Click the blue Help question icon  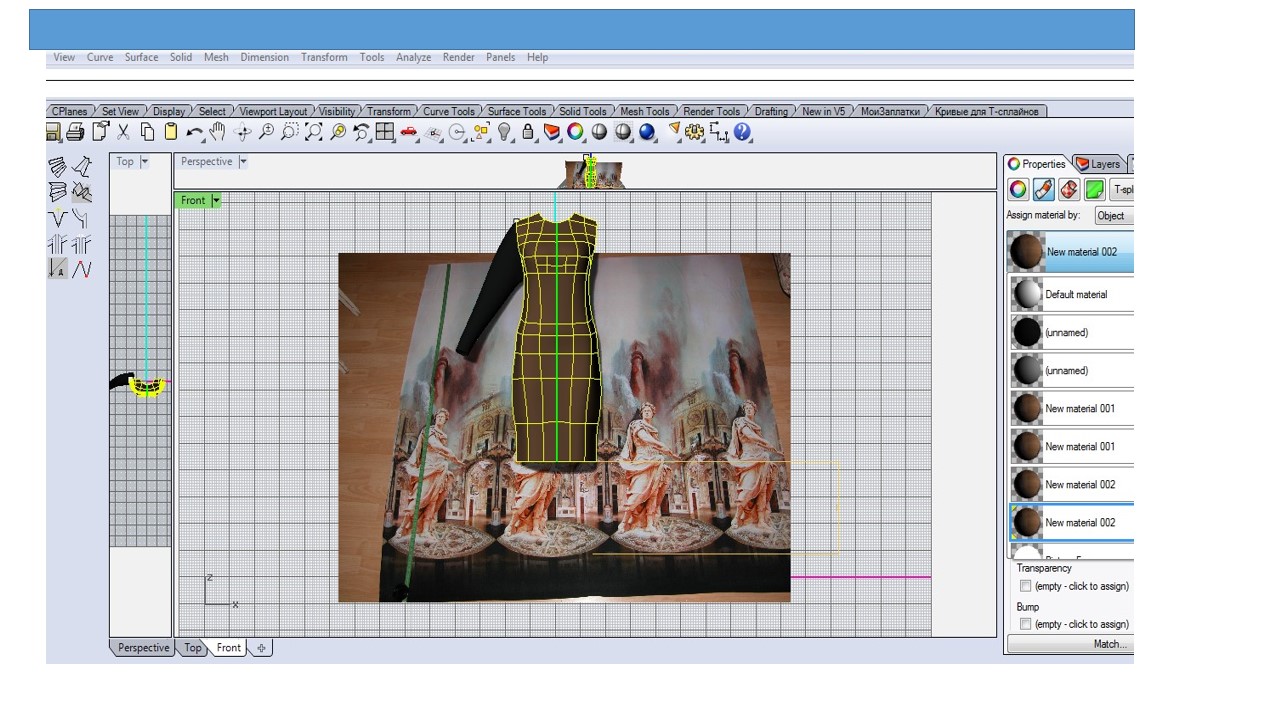point(742,132)
